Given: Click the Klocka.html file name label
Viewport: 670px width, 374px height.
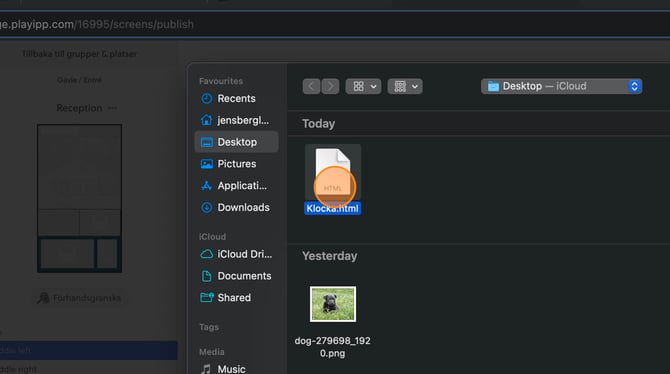Looking at the screenshot, I should [x=332, y=209].
